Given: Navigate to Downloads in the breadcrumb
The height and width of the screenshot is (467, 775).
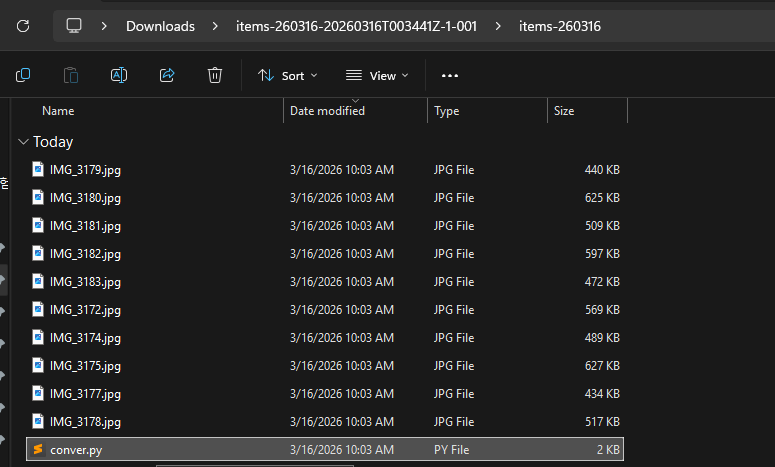Looking at the screenshot, I should 160,26.
